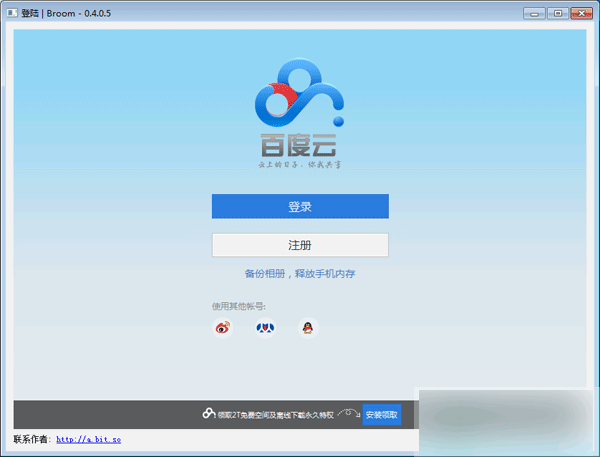Sign in with the Weibo icon
The width and height of the screenshot is (600, 457).
click(x=223, y=327)
